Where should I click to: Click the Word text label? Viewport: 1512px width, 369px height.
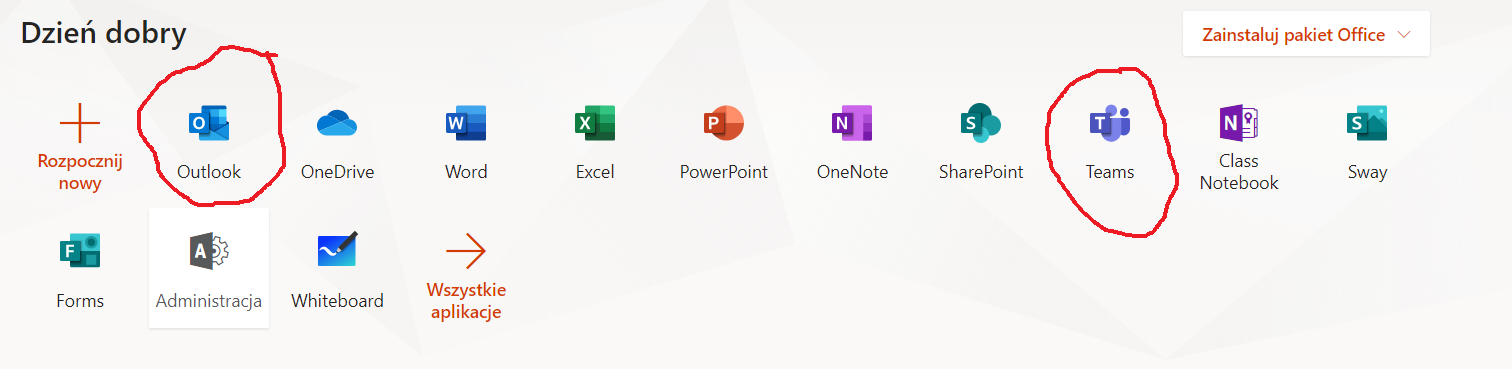point(466,172)
